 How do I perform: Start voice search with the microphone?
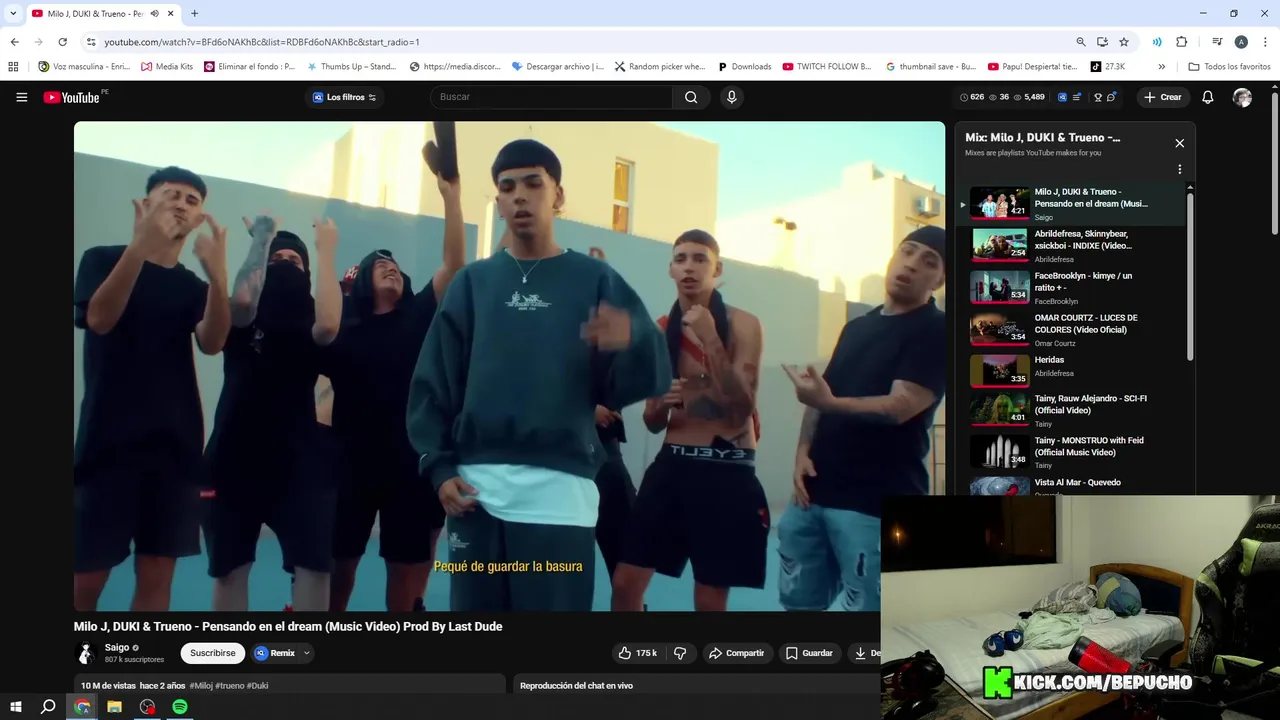click(731, 97)
